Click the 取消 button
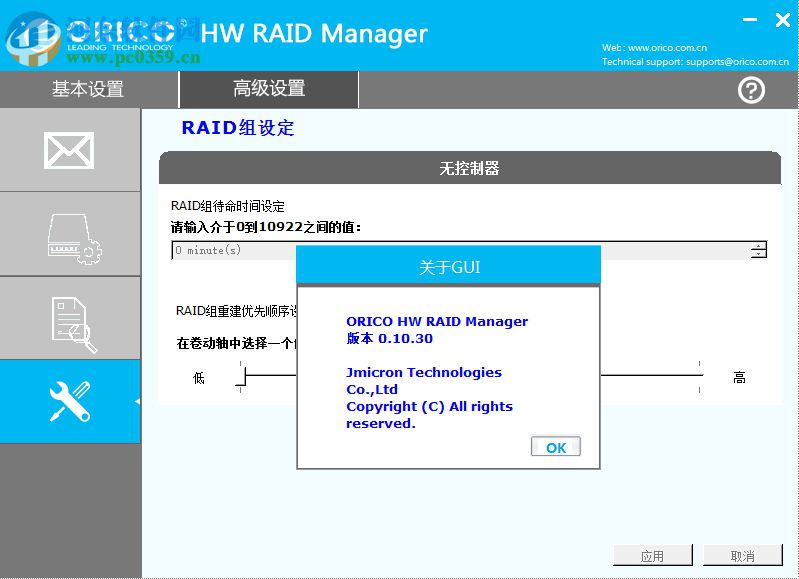799x579 pixels. tap(742, 556)
